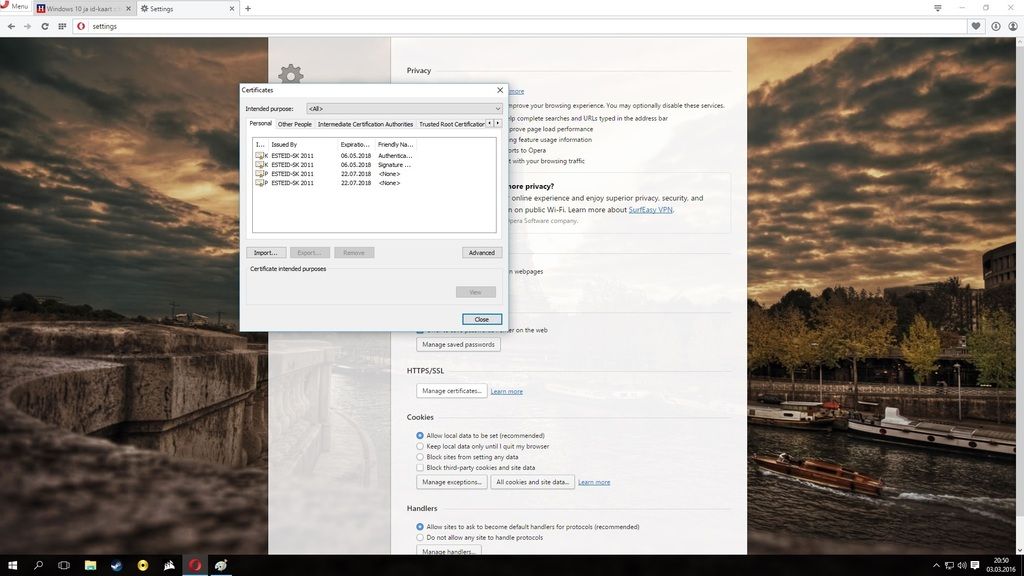Viewport: 1024px width, 576px height.
Task: Go back using the back arrow
Action: click(x=11, y=26)
